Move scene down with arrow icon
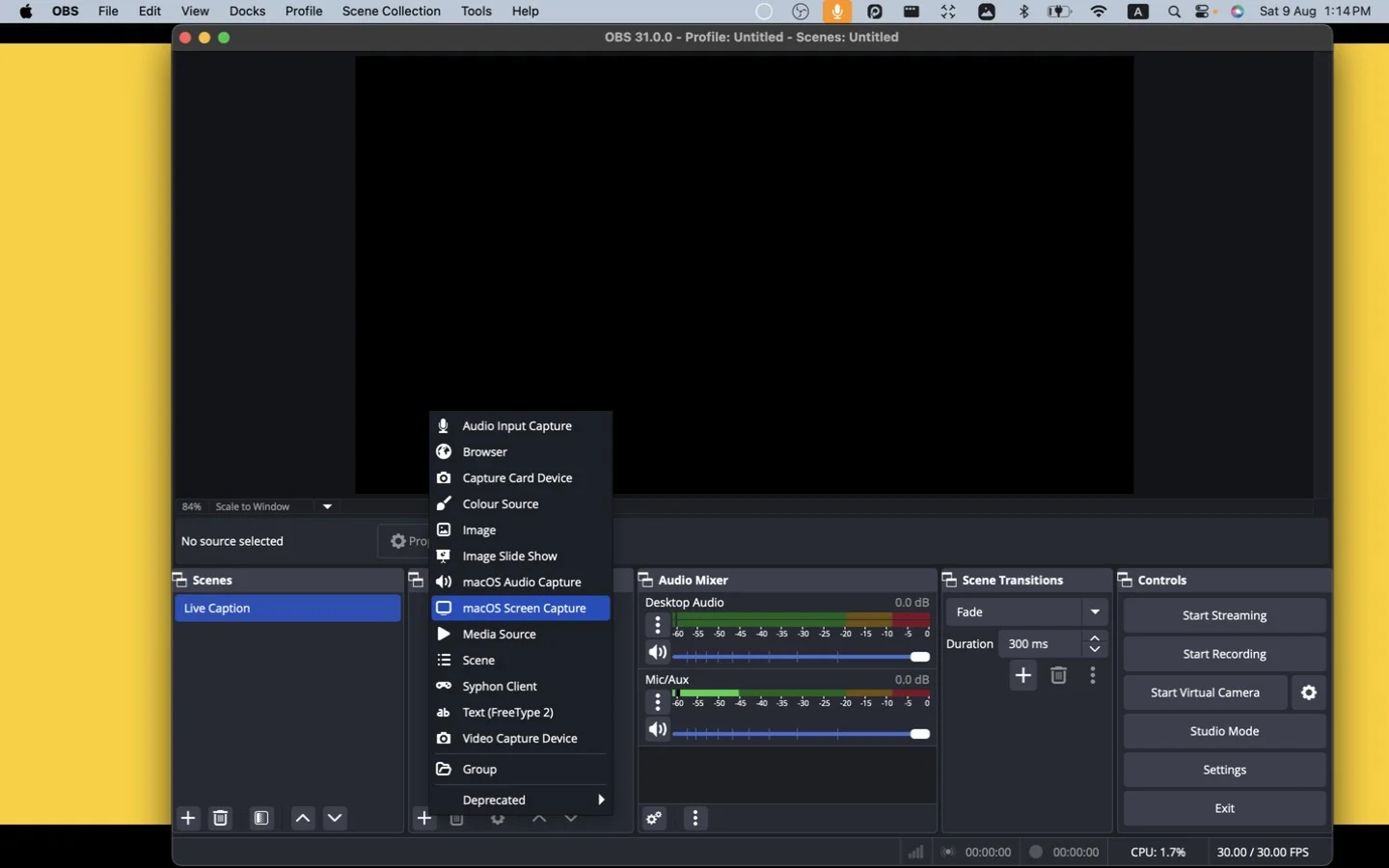The height and width of the screenshot is (868, 1389). 335,818
